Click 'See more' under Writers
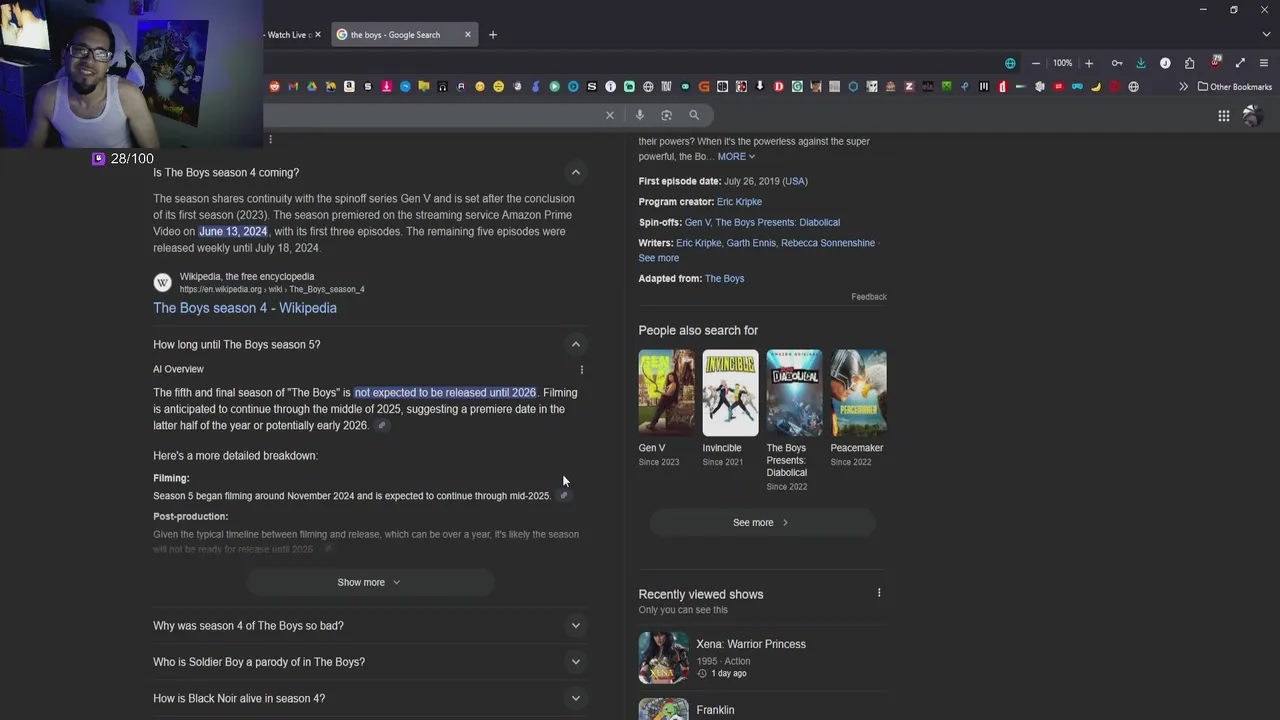Viewport: 1280px width, 720px height. (x=659, y=258)
